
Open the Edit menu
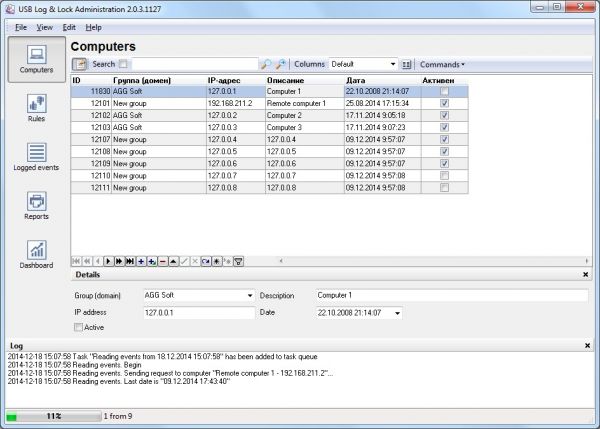pos(68,27)
